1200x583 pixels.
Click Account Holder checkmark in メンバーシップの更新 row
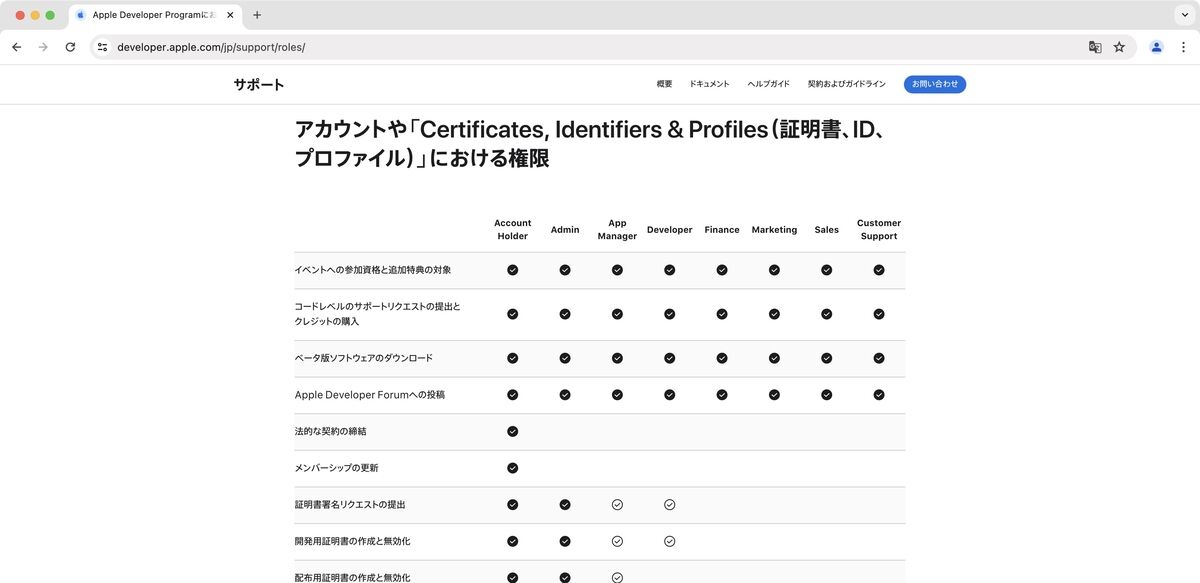point(513,468)
